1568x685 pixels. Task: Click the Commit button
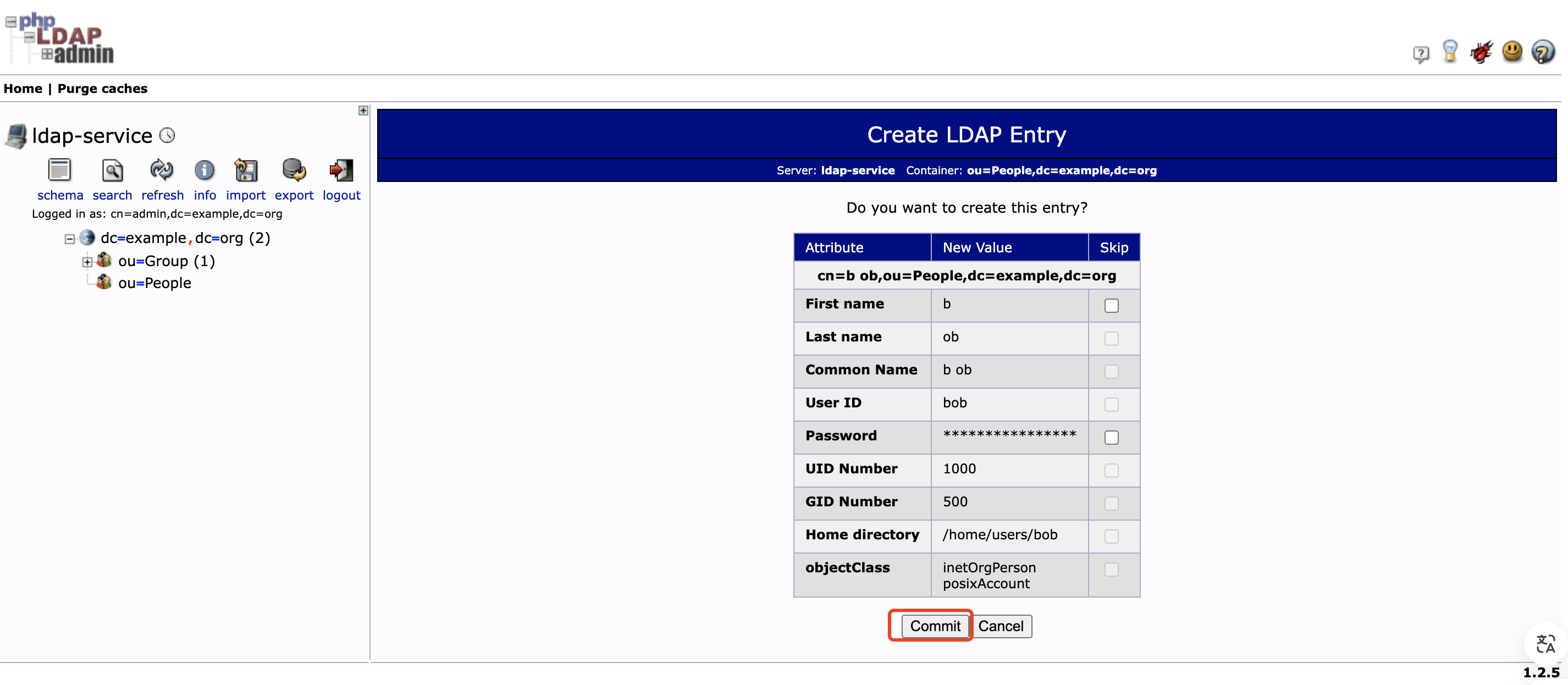coord(930,626)
